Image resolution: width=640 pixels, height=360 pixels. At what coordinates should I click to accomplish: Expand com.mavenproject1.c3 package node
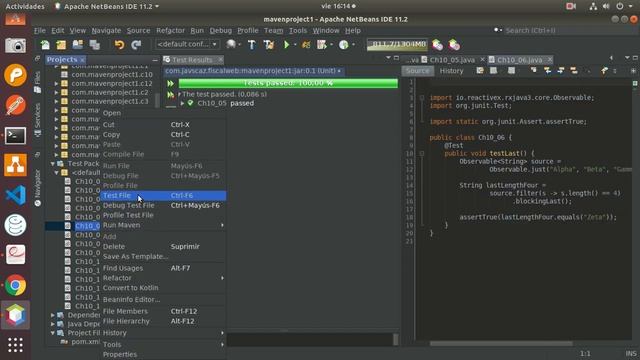[x=56, y=101]
